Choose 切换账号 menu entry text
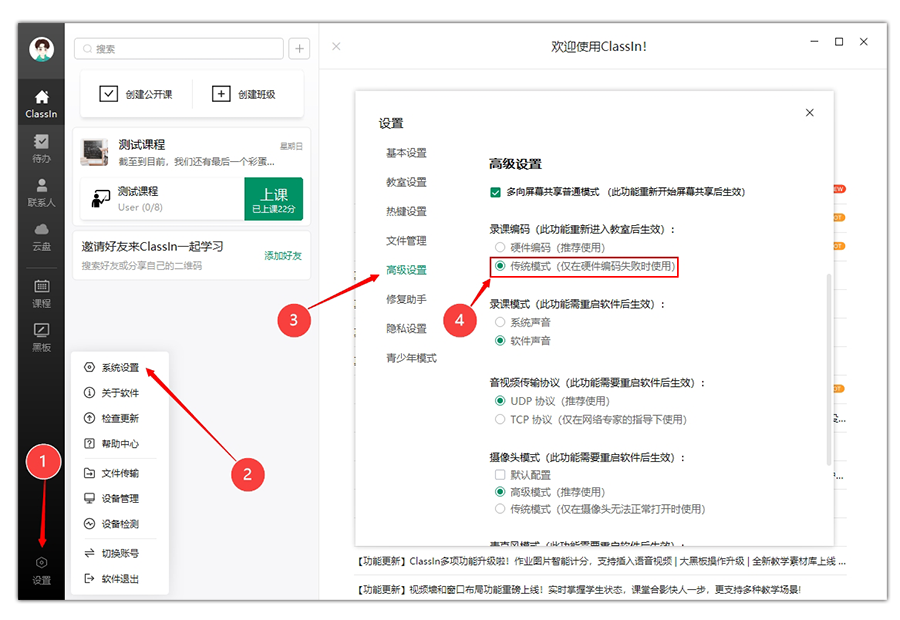 coord(121,553)
